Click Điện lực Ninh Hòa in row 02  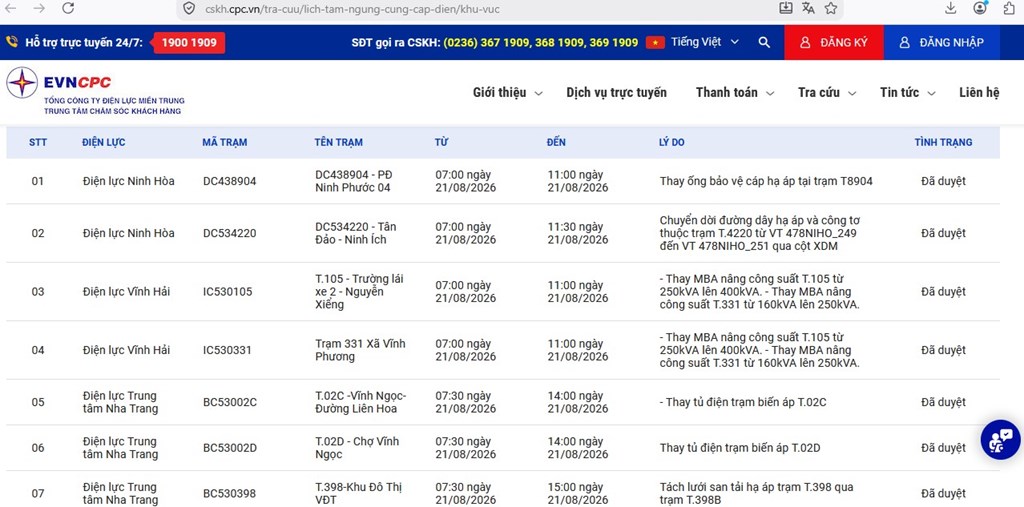click(x=129, y=233)
